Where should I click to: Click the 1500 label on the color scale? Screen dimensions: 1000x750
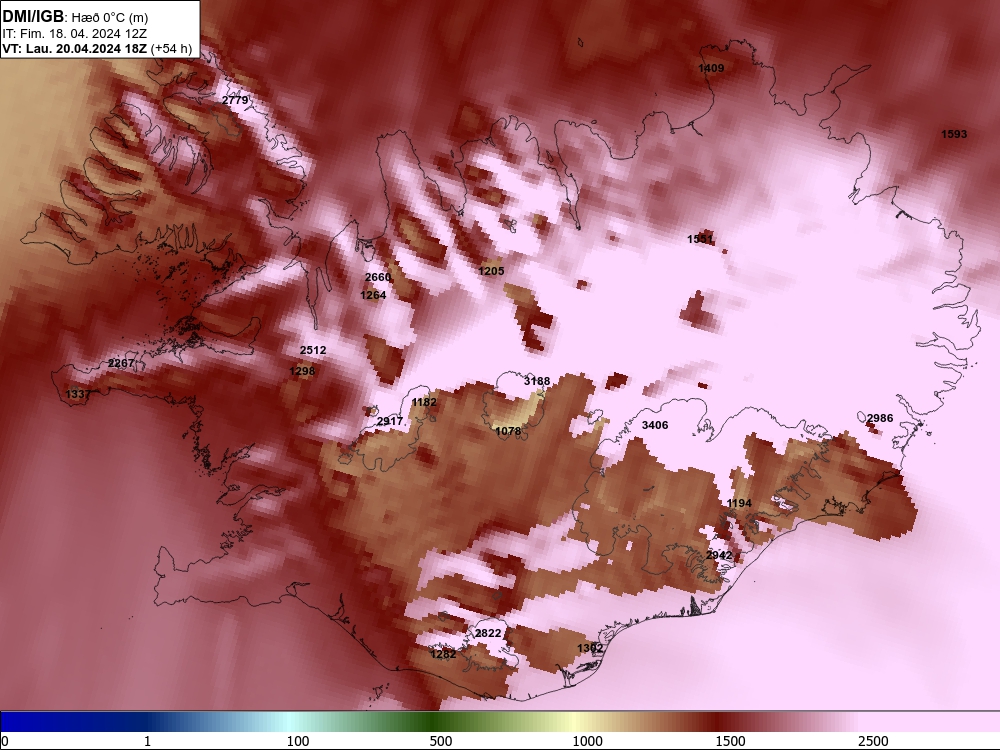(730, 741)
